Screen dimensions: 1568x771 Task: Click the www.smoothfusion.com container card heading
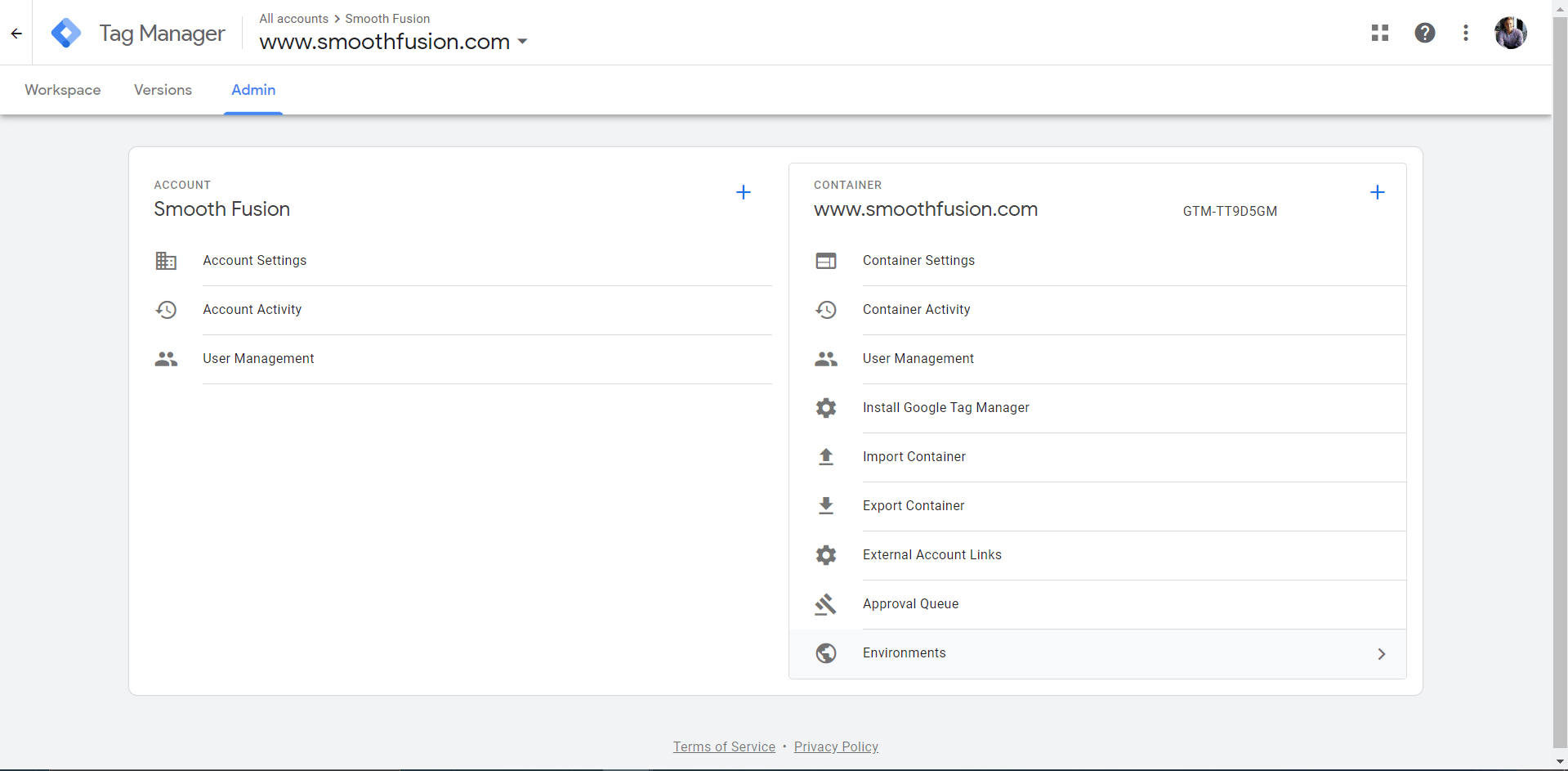(926, 209)
